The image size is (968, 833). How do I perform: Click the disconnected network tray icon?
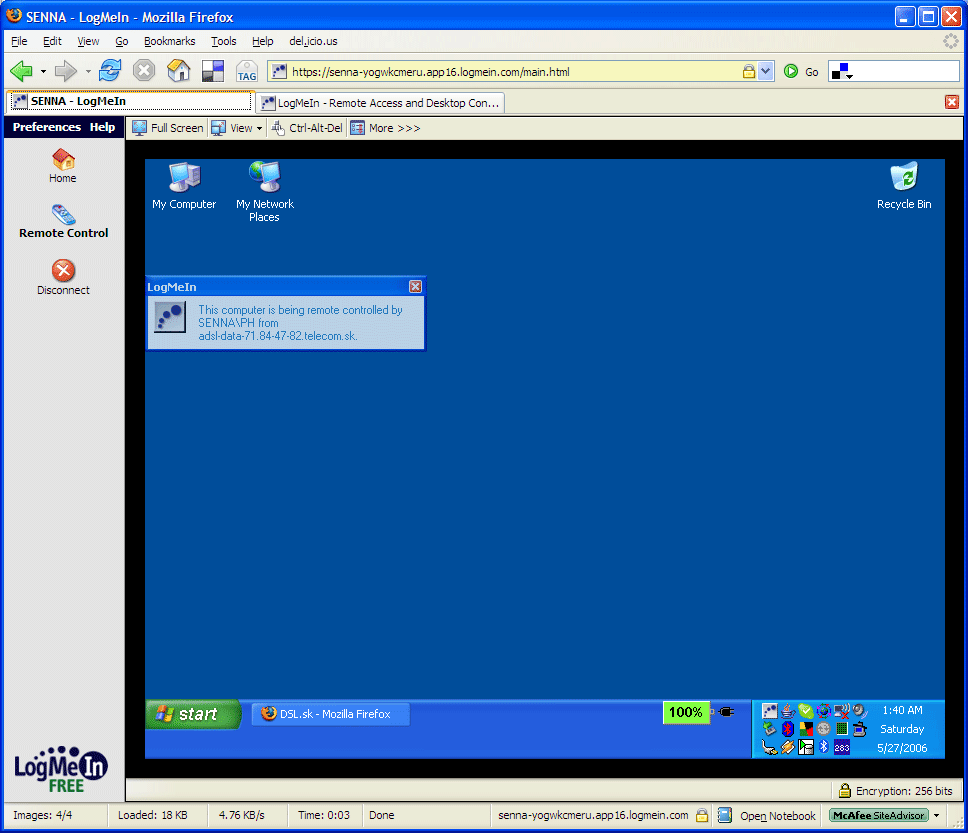[842, 711]
